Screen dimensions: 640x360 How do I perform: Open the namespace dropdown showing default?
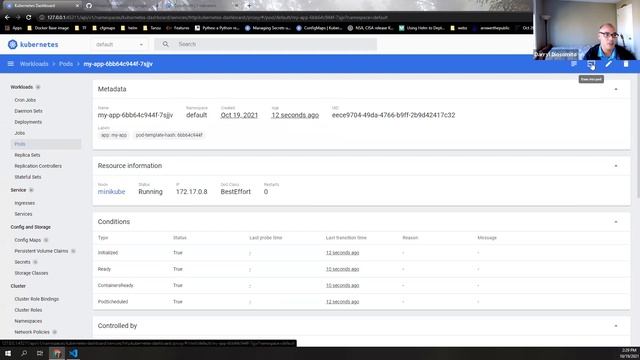119,44
